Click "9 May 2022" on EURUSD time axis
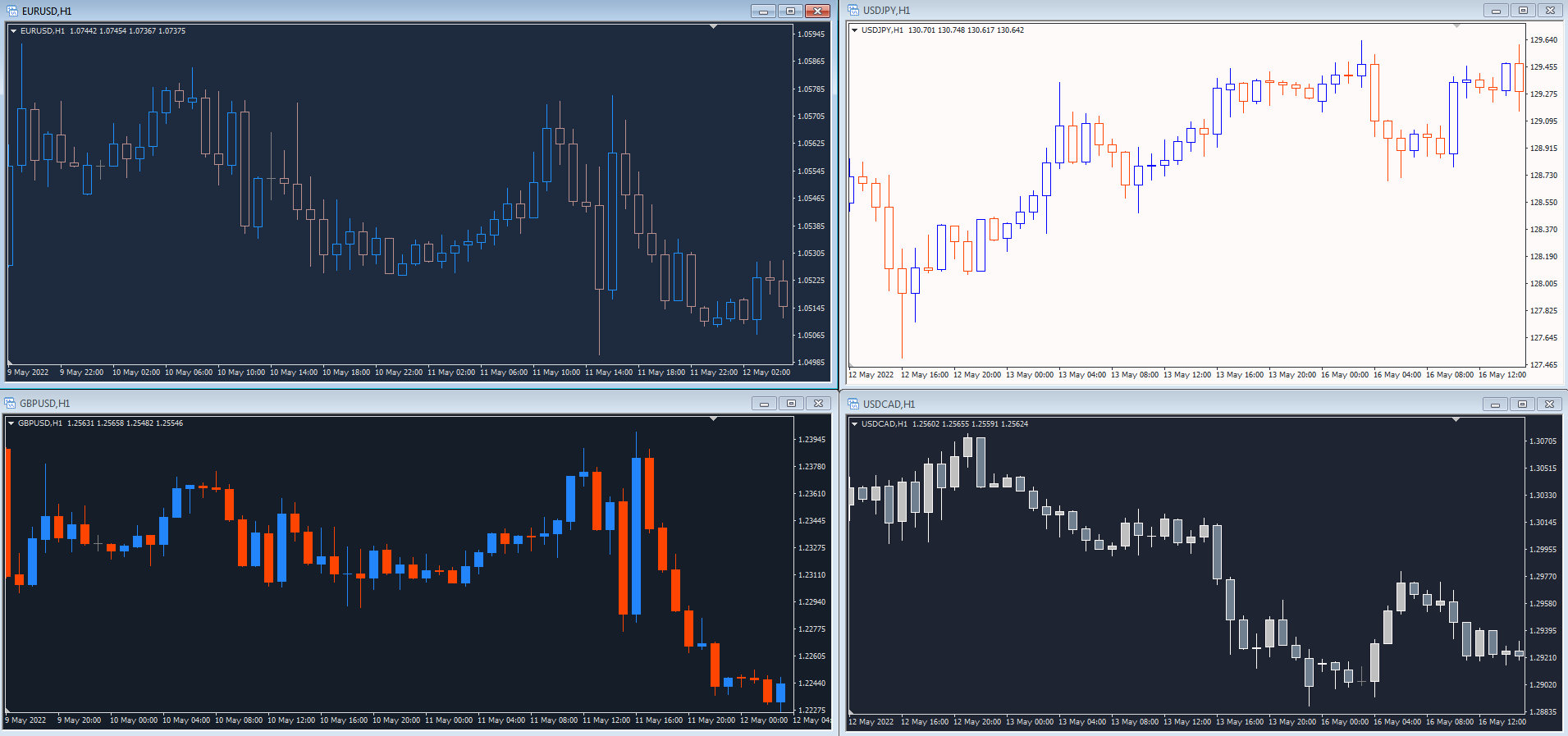 pyautogui.click(x=28, y=373)
